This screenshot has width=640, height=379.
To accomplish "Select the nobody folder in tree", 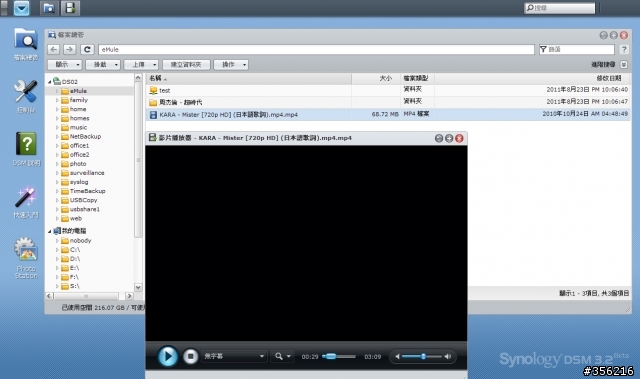I will 80,241.
